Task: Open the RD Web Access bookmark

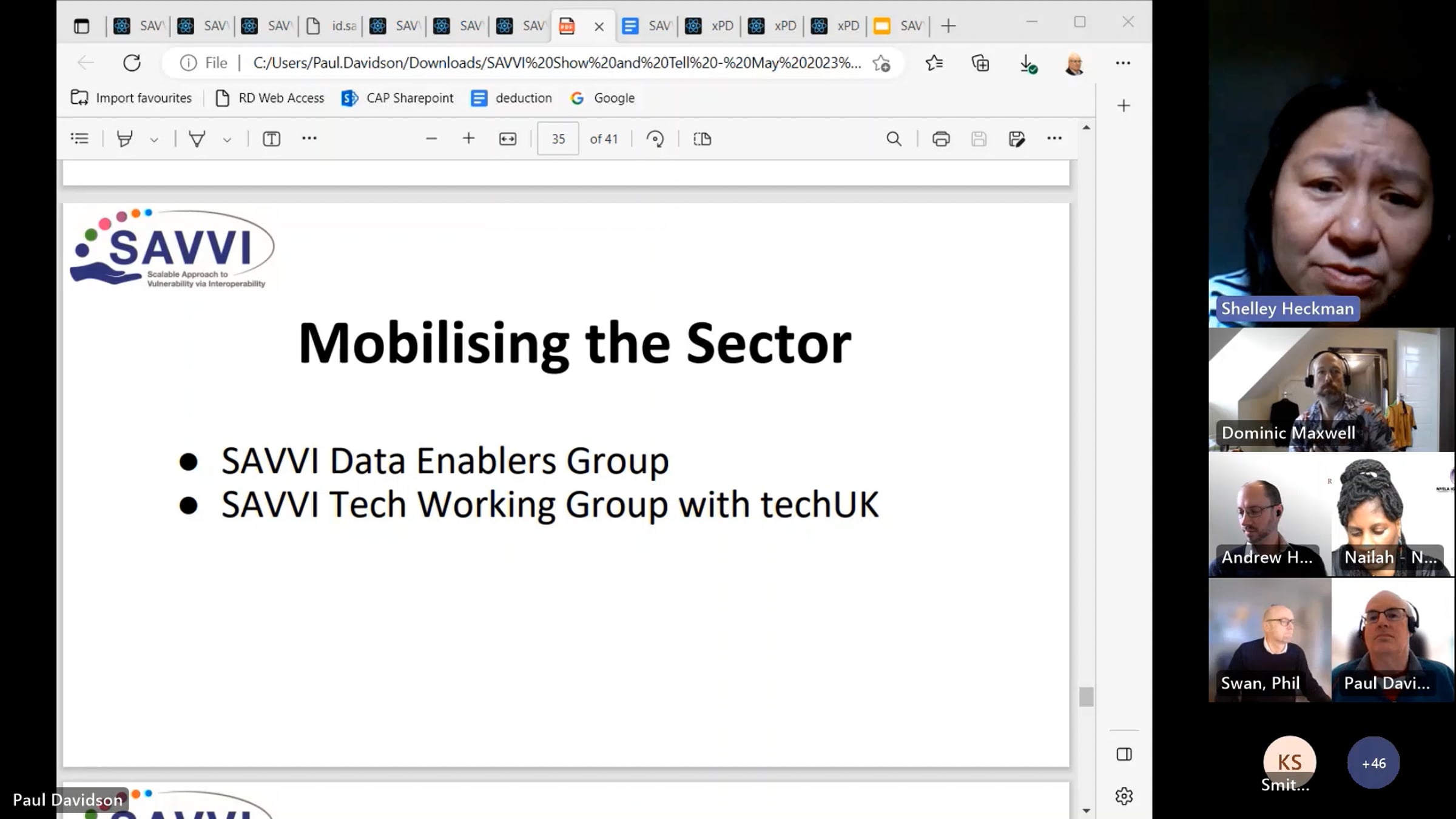Action: click(x=270, y=98)
